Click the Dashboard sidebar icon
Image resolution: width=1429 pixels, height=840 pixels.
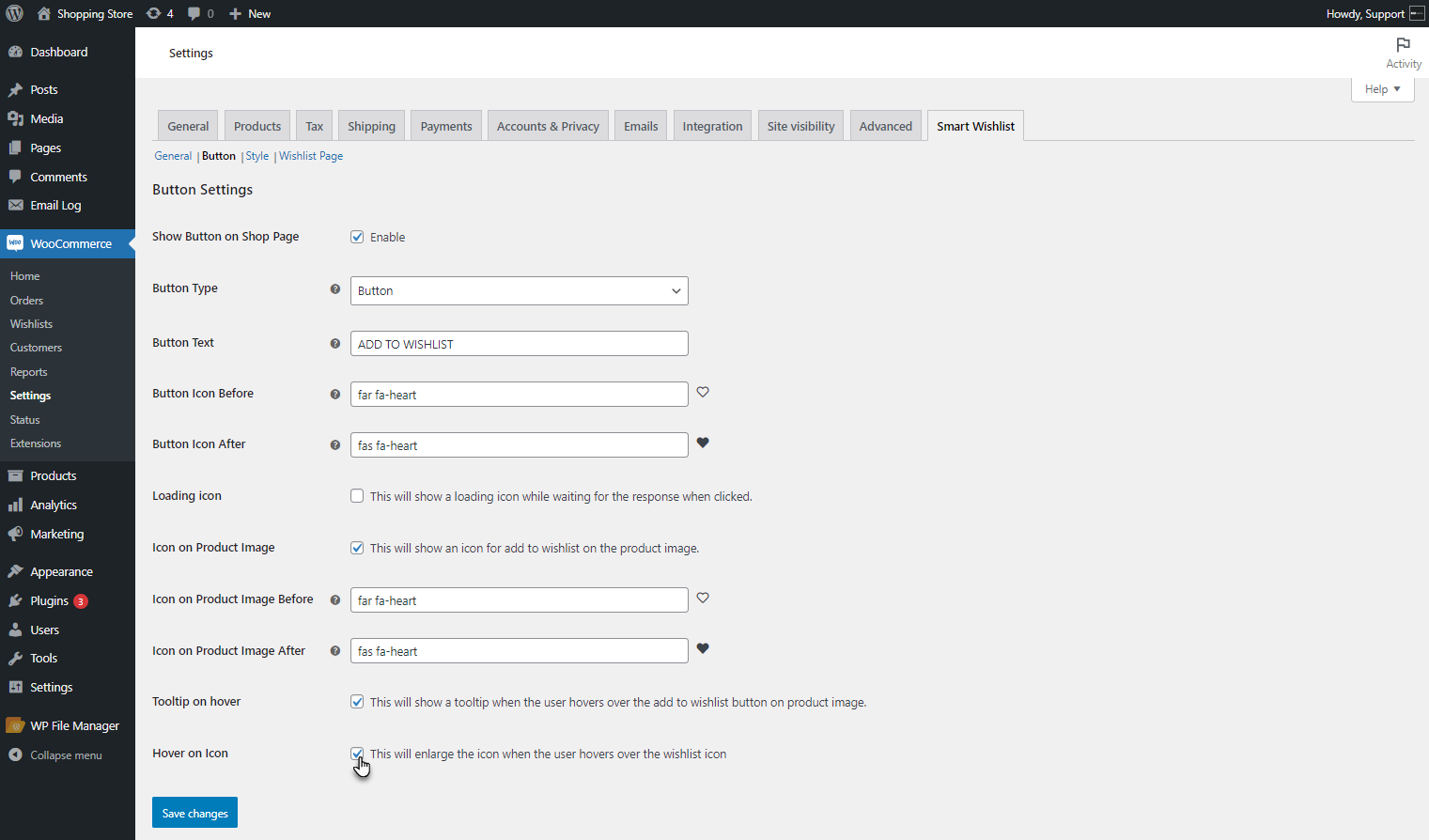(15, 52)
